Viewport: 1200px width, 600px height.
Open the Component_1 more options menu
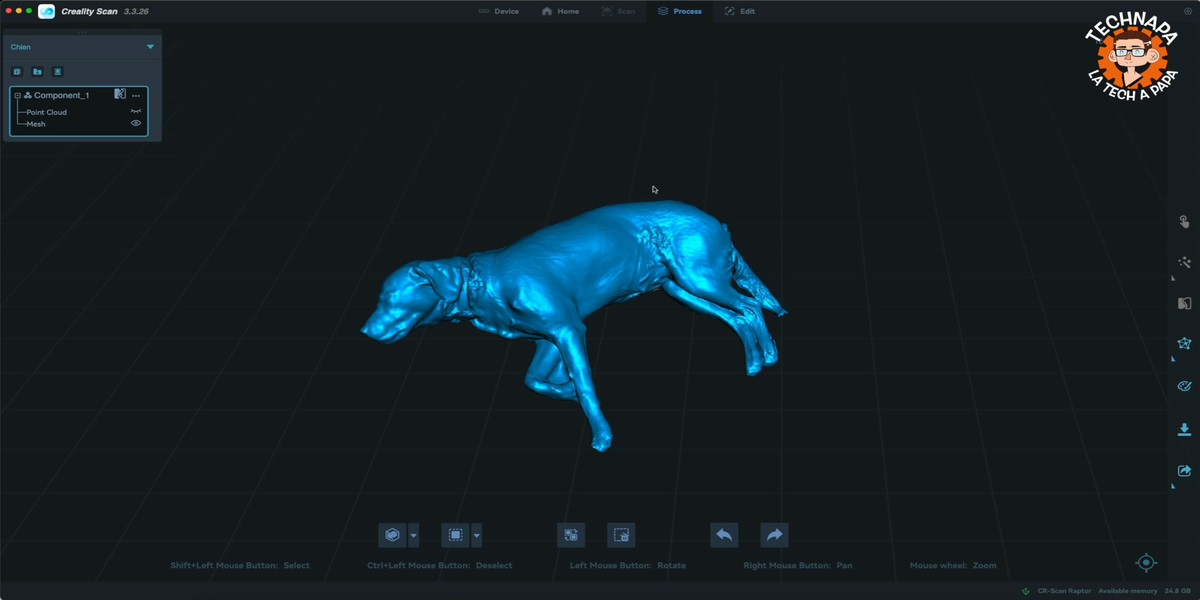[x=136, y=95]
